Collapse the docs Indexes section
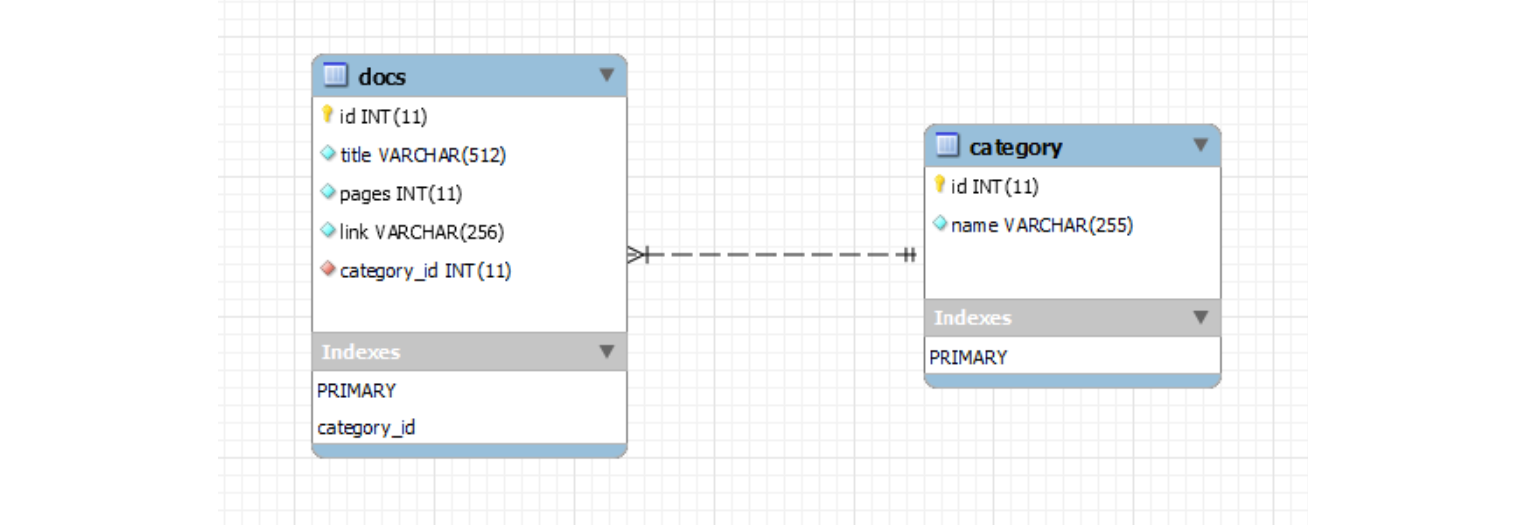The width and height of the screenshot is (1526, 525). [x=606, y=352]
